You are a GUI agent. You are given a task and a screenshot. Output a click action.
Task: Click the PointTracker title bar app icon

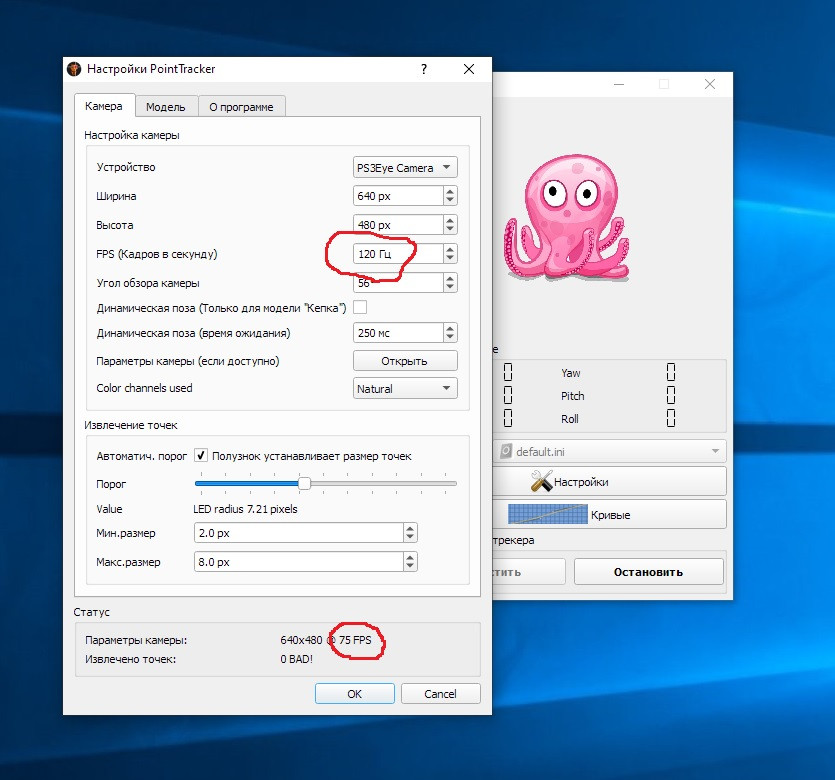pos(74,69)
